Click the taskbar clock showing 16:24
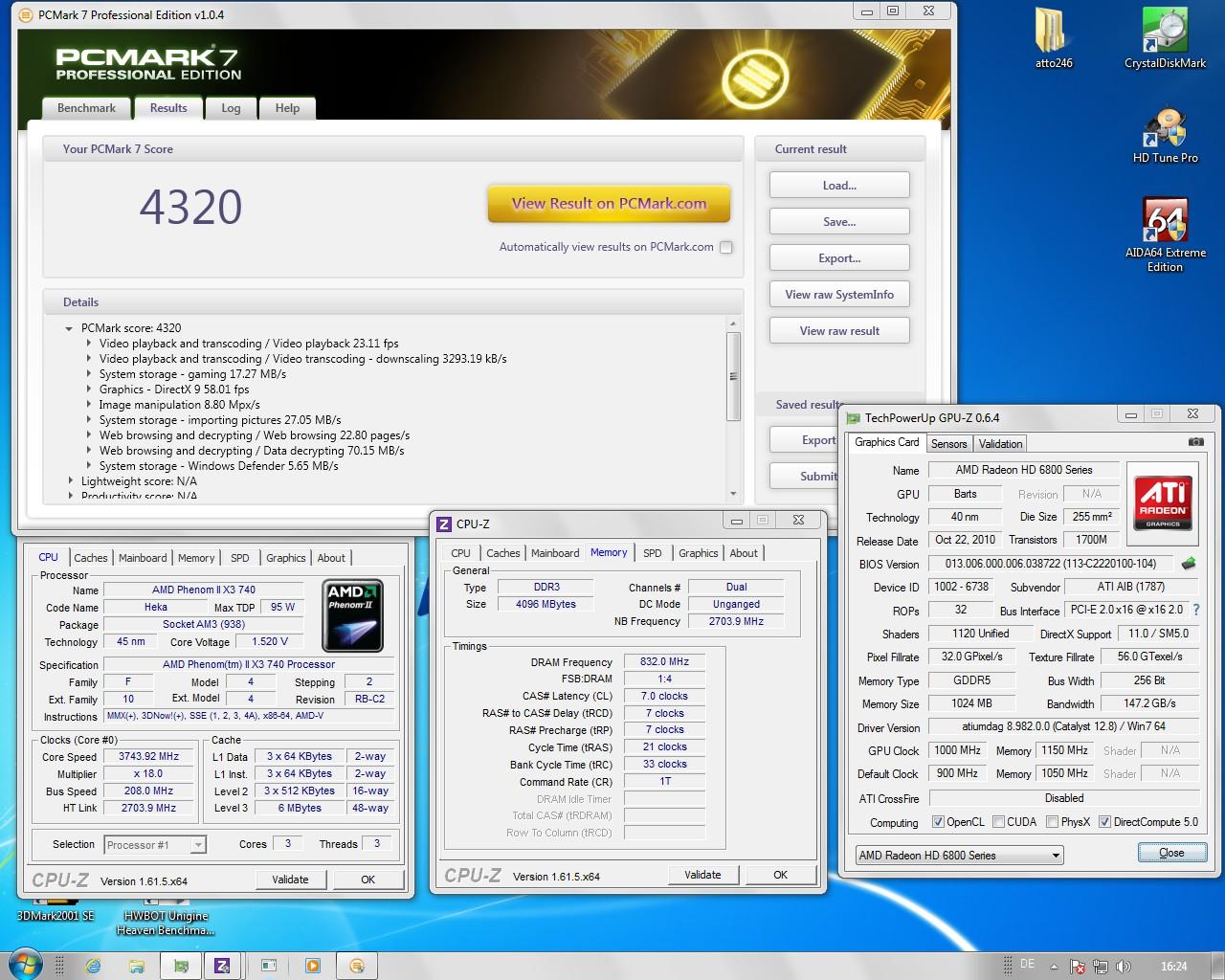This screenshot has height=980, width=1225. tap(1174, 967)
